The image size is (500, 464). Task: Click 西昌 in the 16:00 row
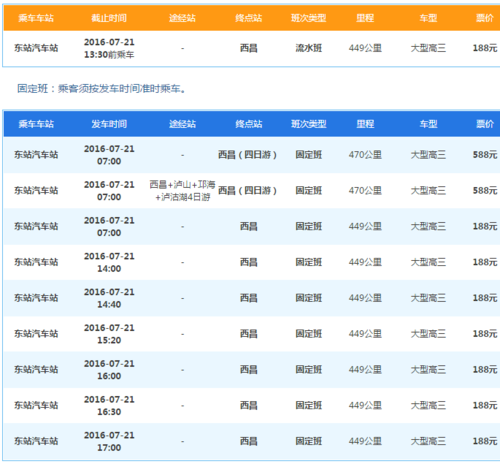[249, 370]
